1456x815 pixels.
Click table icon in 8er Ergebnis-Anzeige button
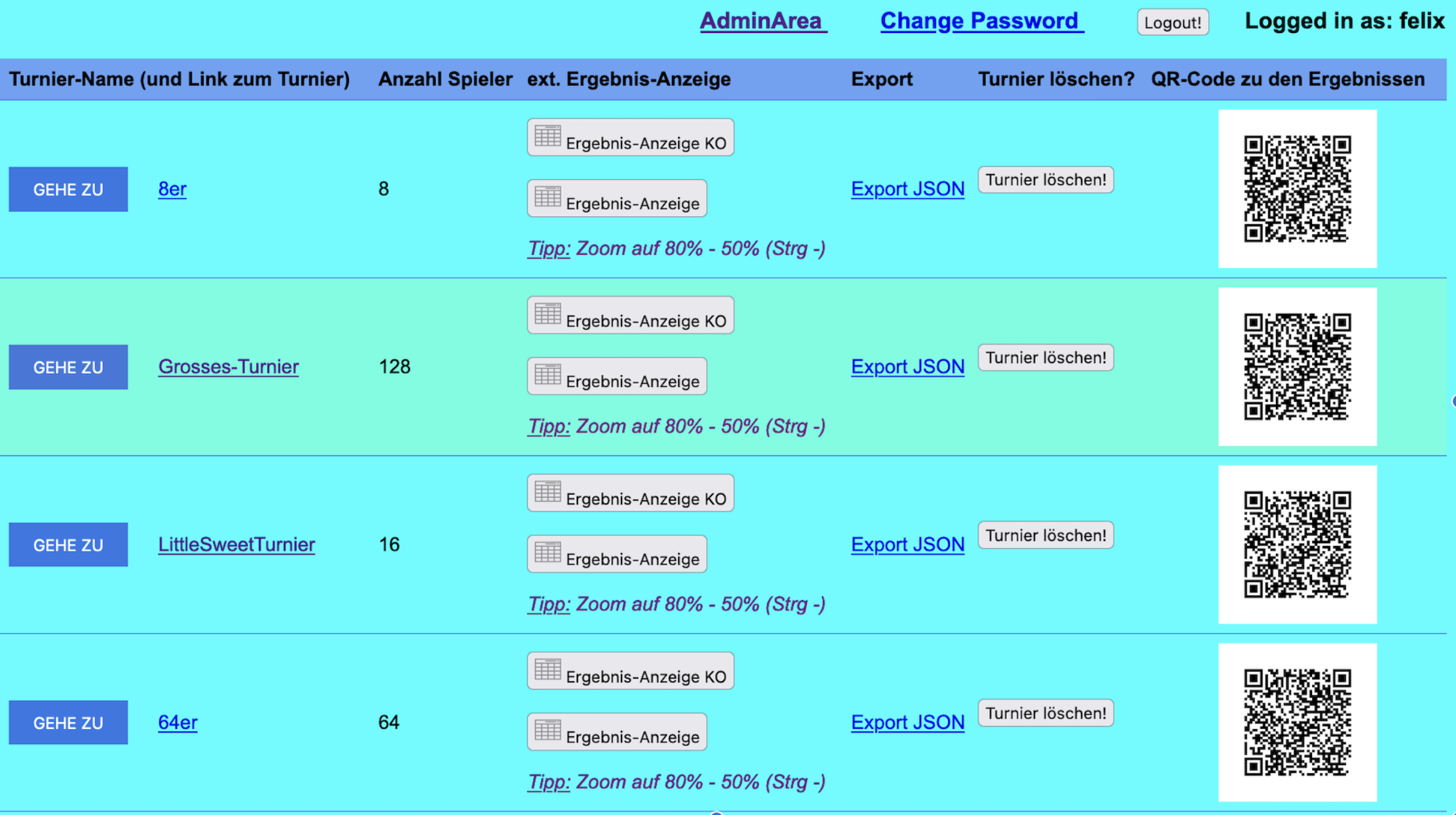click(x=547, y=197)
